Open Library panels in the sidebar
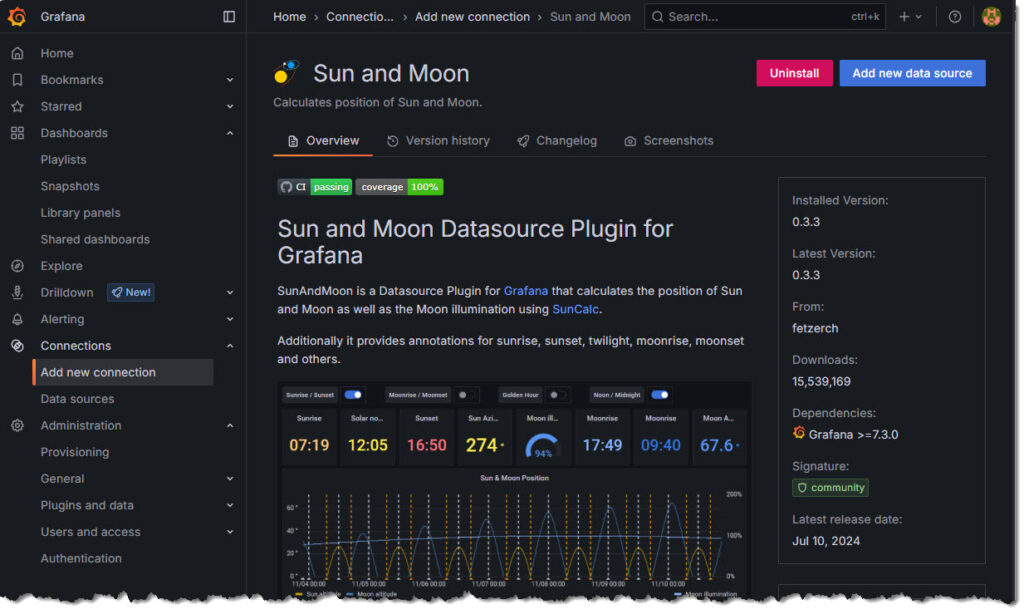Screen dimensions: 1024x614 tap(80, 213)
